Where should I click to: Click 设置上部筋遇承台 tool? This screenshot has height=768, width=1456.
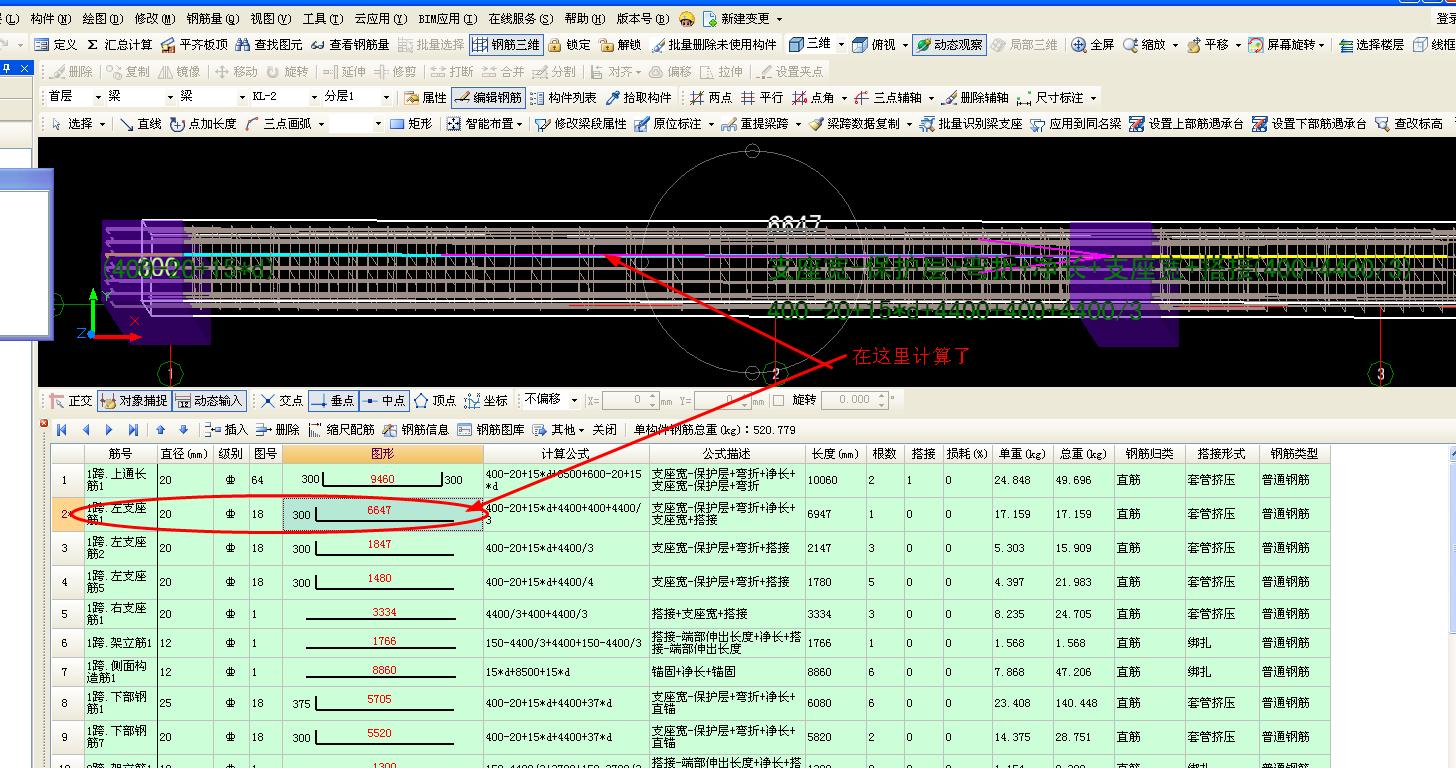1186,124
